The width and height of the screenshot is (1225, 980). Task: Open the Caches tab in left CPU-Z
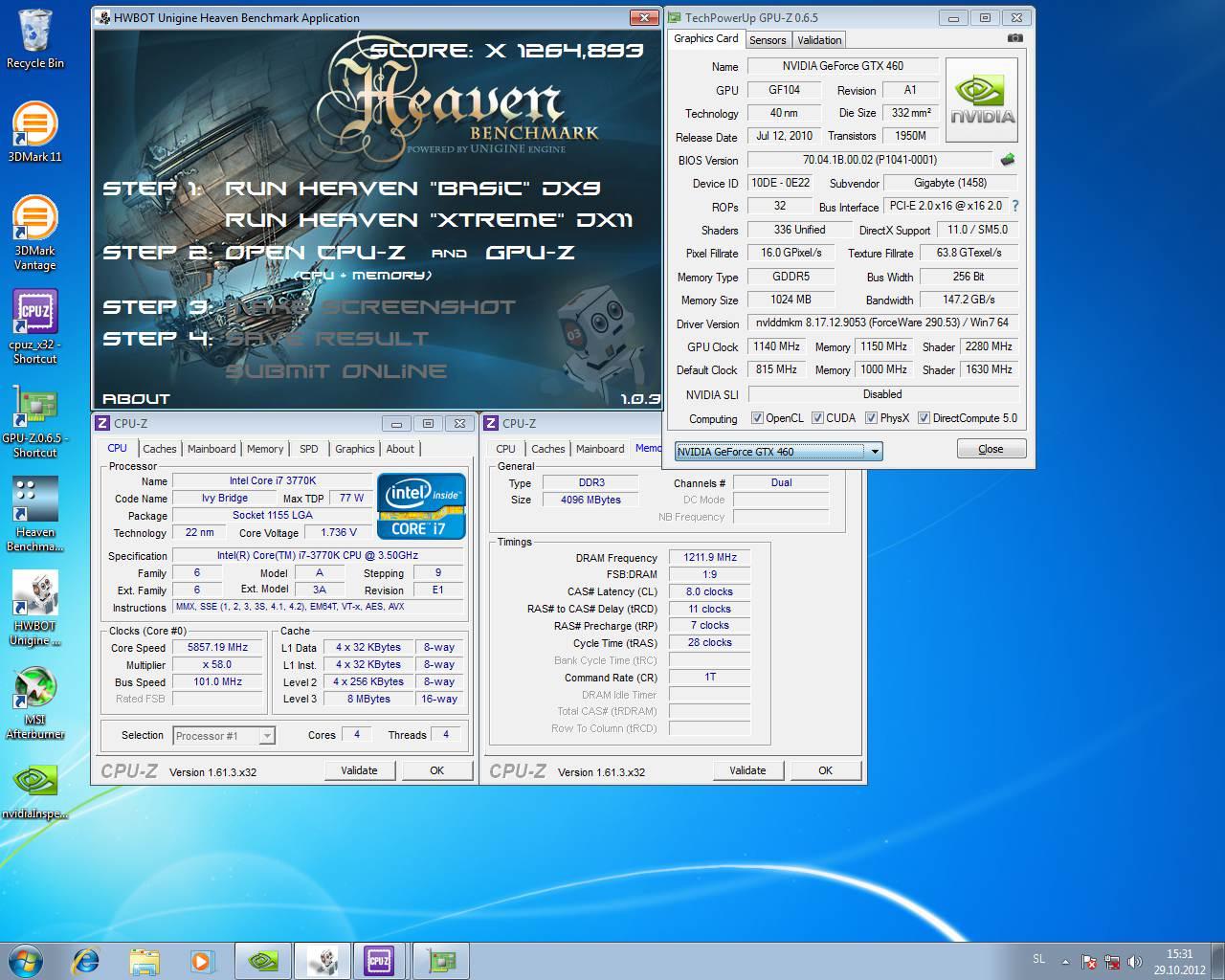[x=160, y=449]
